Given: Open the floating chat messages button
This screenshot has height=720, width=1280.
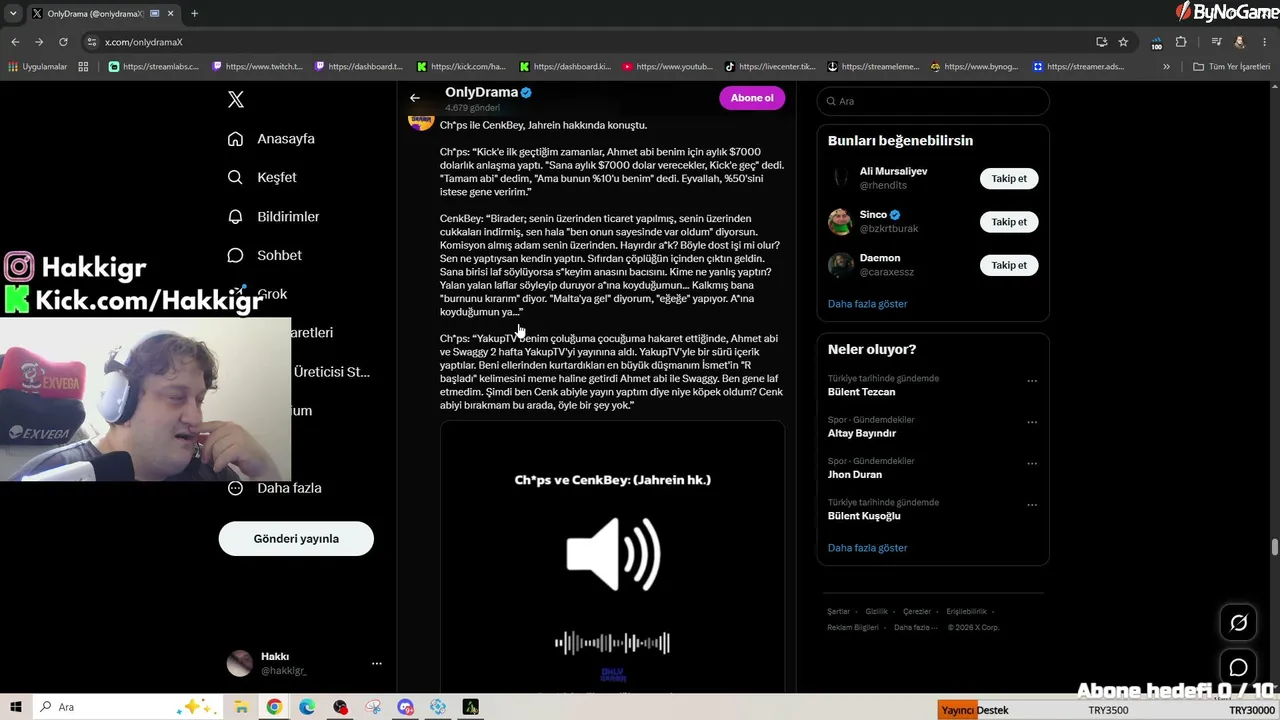Looking at the screenshot, I should pyautogui.click(x=1238, y=668).
